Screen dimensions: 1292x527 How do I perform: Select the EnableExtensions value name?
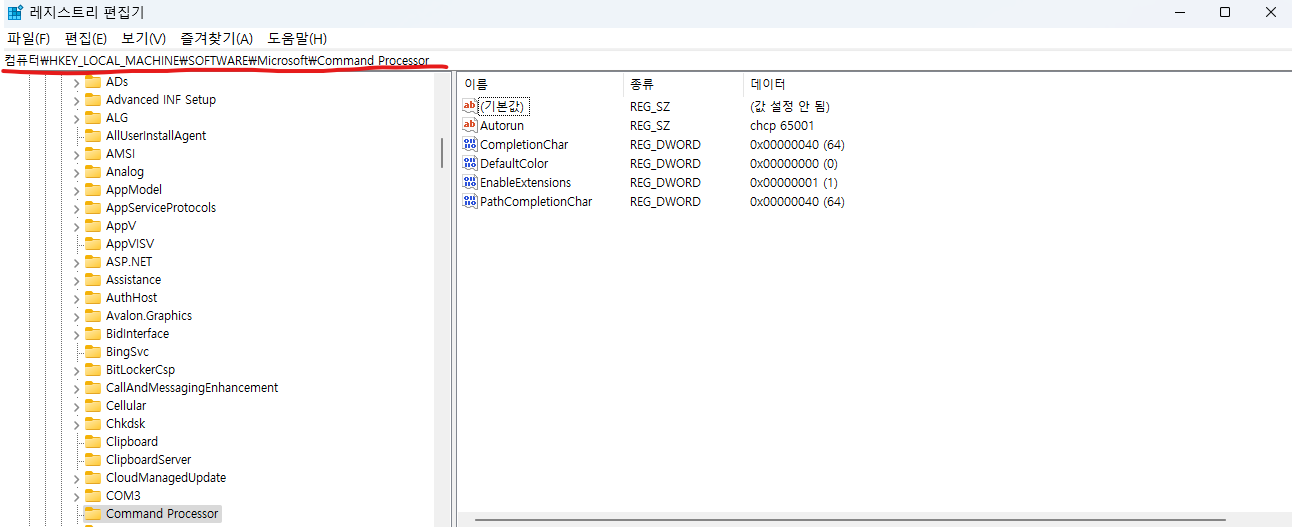[525, 183]
